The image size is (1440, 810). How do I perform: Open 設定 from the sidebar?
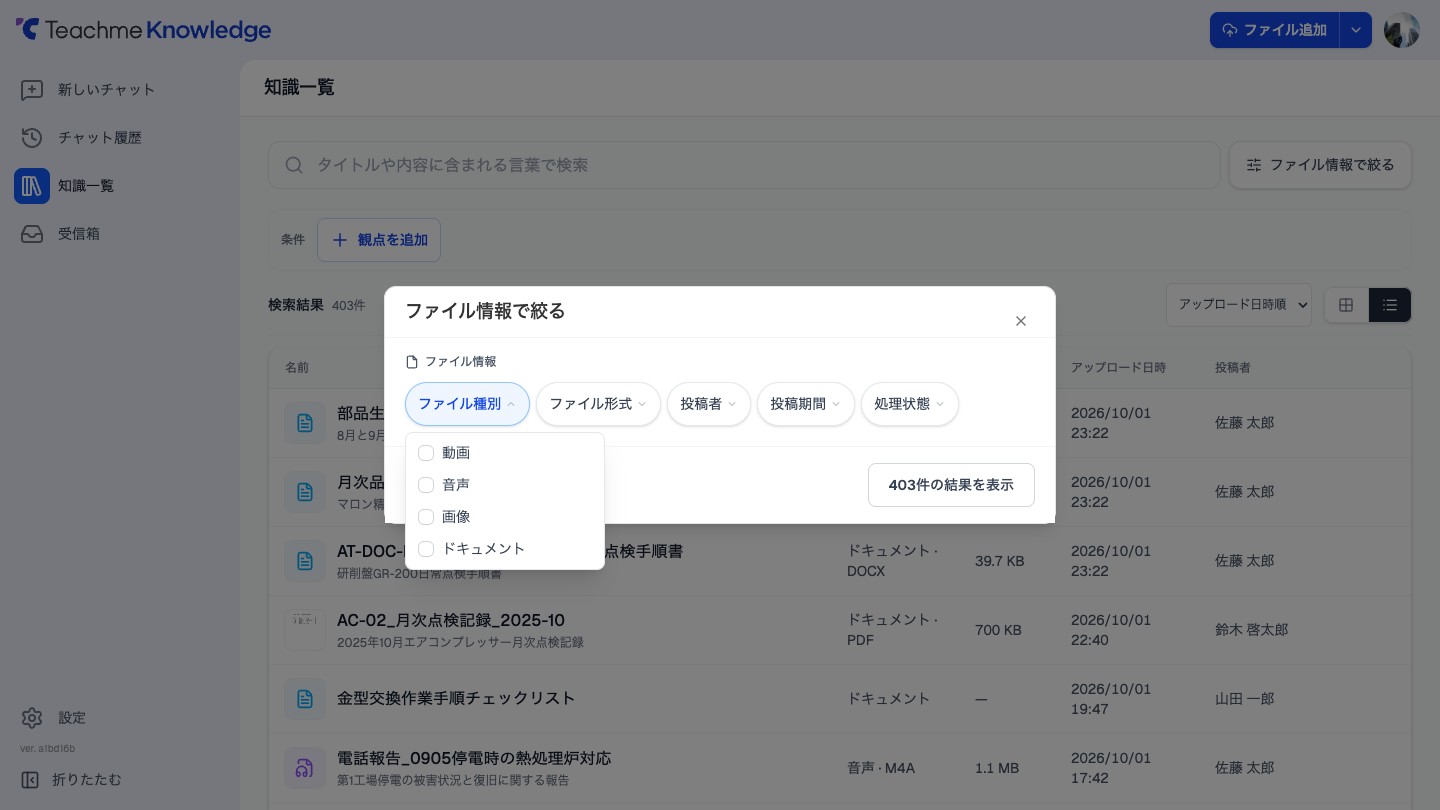click(x=72, y=718)
